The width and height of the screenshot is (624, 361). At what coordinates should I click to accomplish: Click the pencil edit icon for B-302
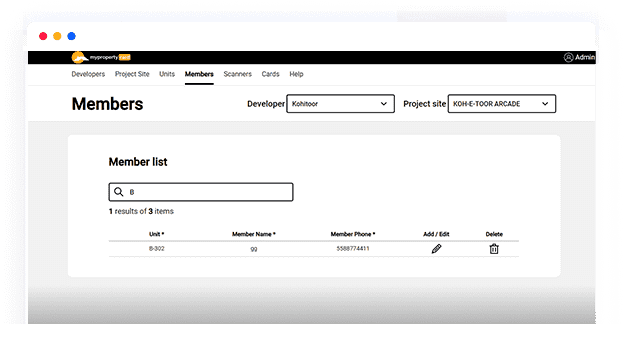(436, 249)
